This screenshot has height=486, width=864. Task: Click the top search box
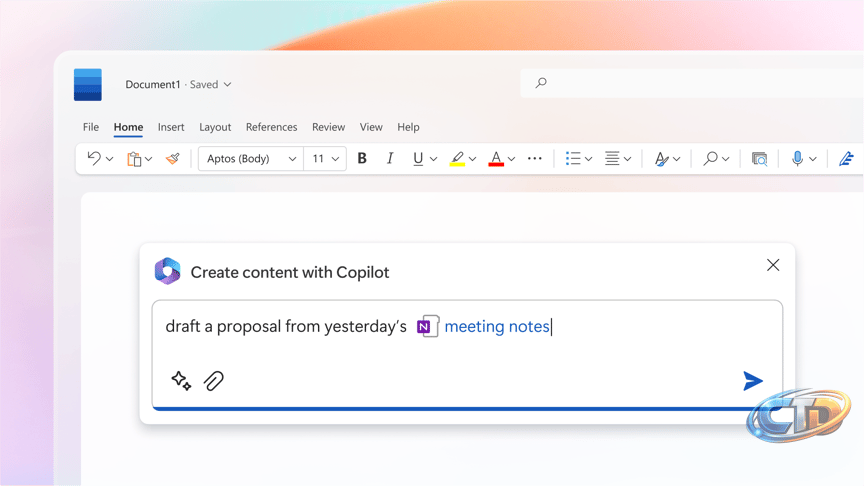pos(692,83)
